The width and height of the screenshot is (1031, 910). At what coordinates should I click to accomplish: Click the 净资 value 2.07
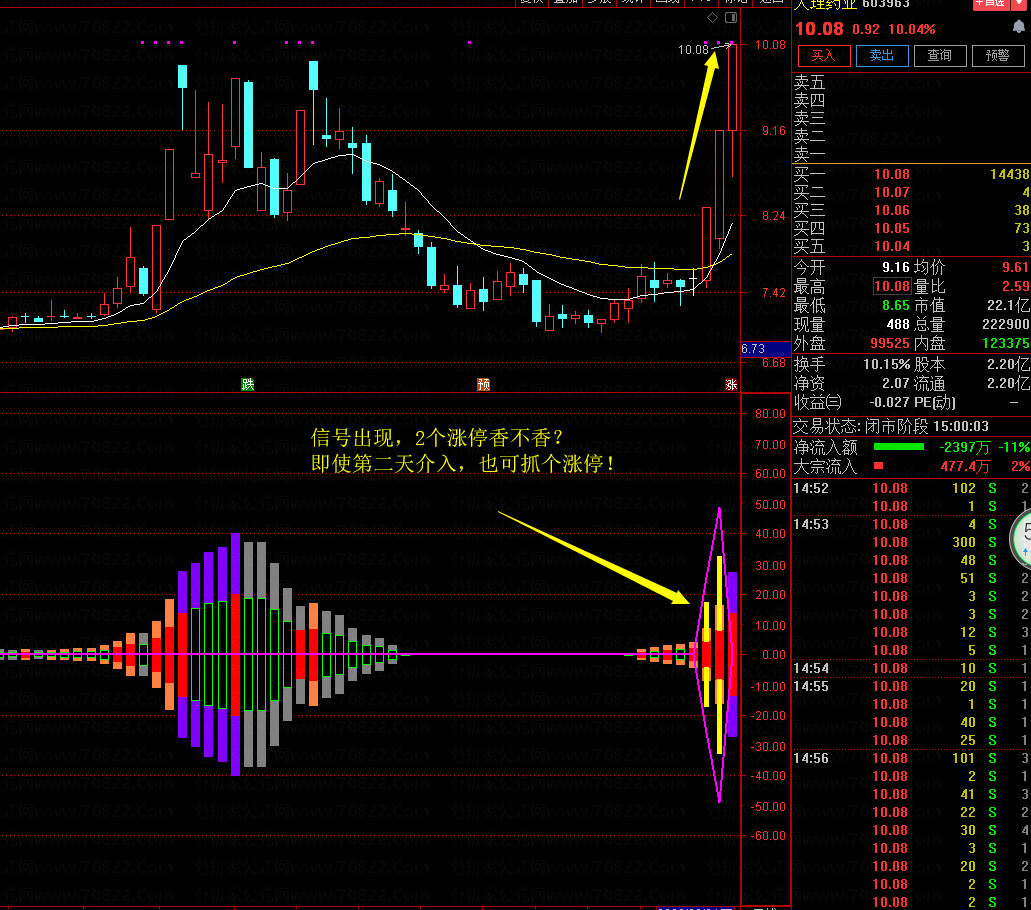[896, 383]
